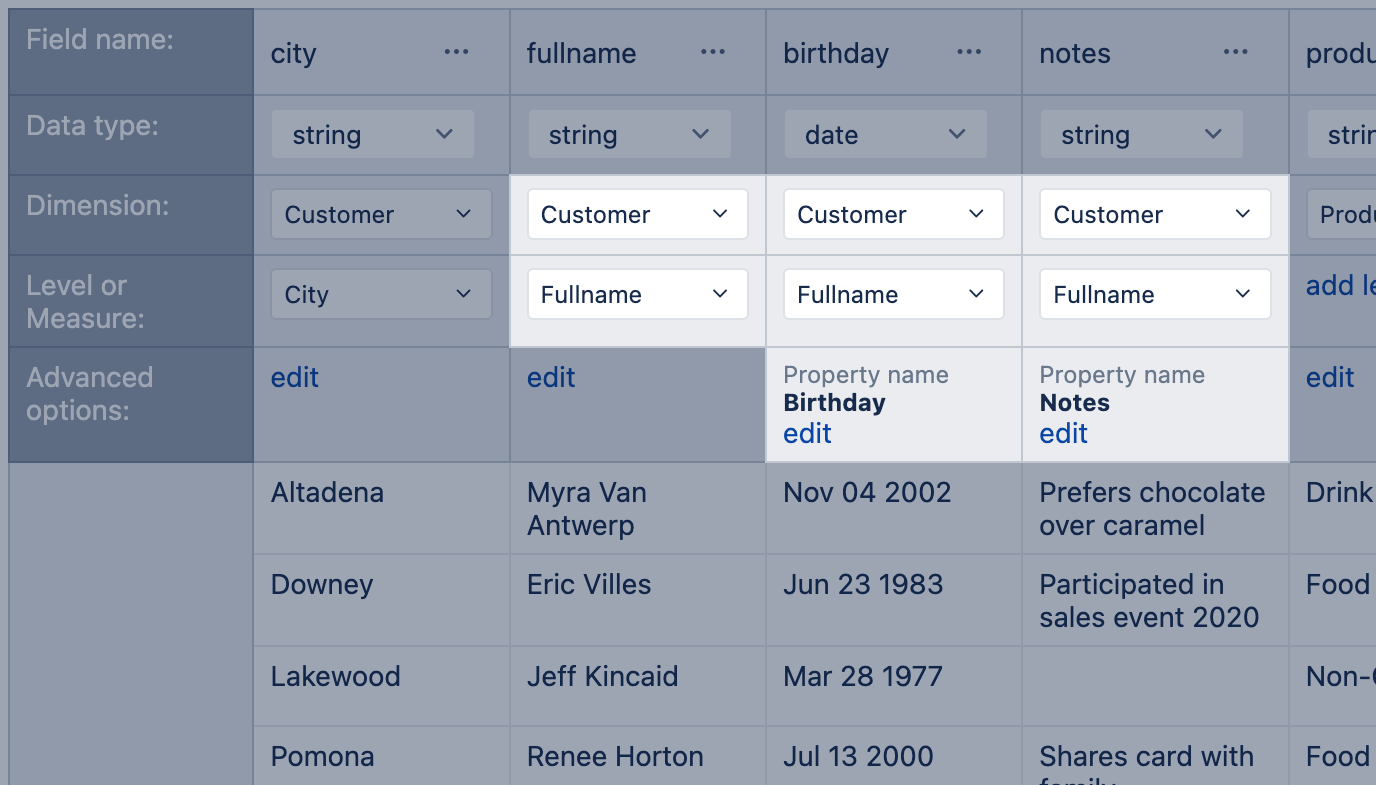This screenshot has width=1376, height=785.
Task: Change the fullname data type string dropdown
Action: 629,135
